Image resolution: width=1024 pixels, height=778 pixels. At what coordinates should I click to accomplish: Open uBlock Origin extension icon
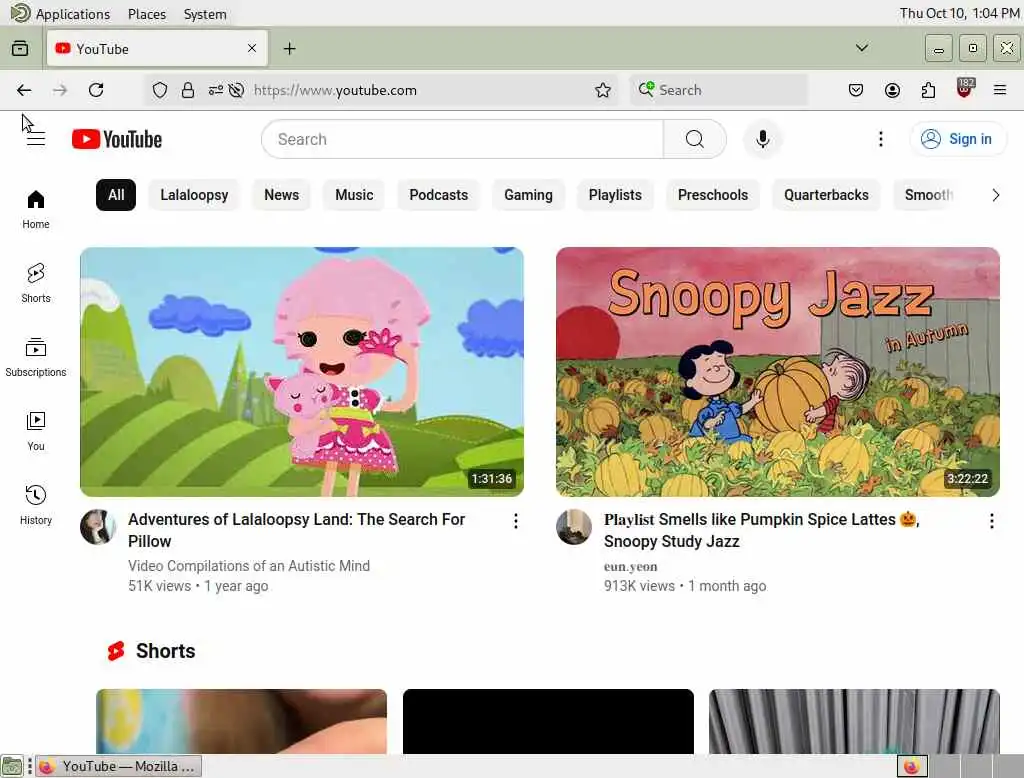[x=965, y=89]
